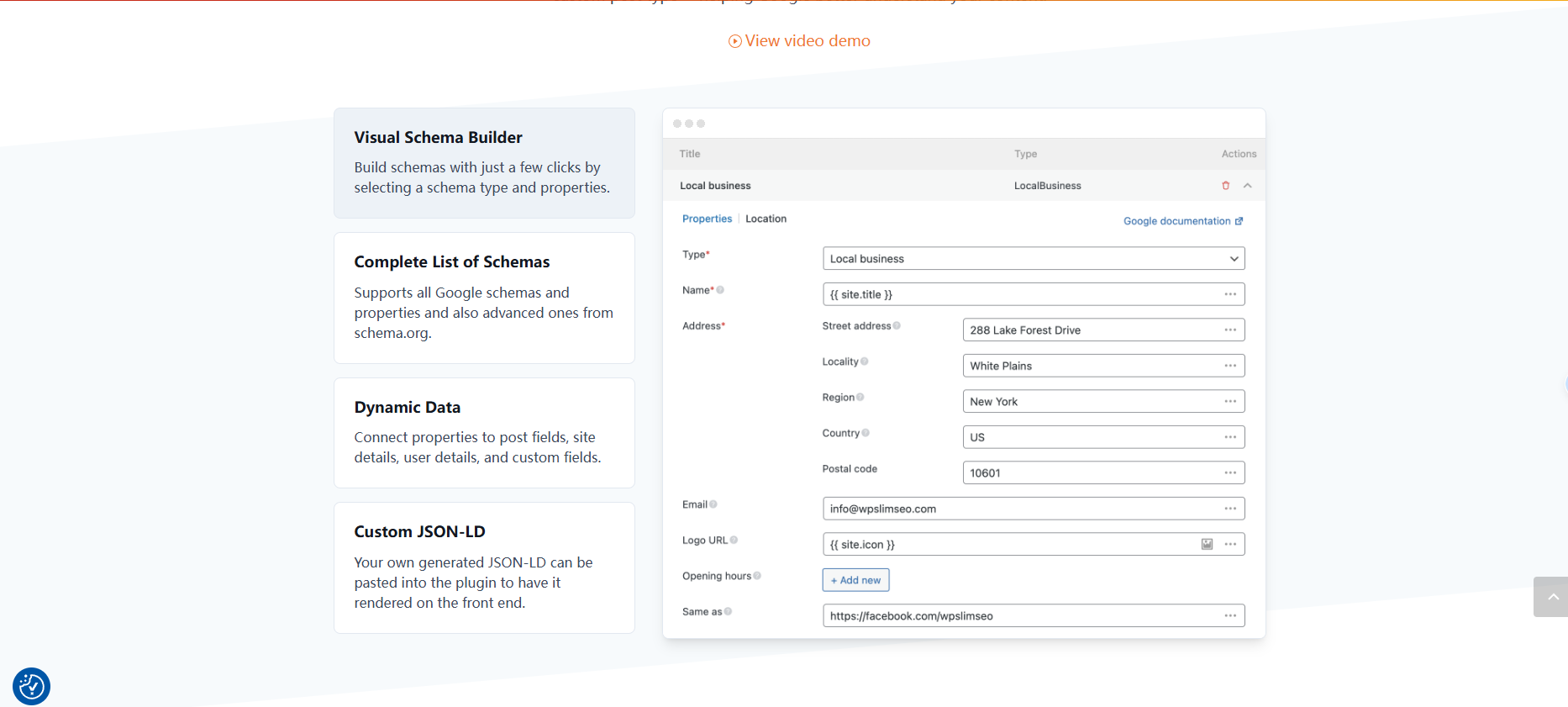
Task: Switch to the Location tab
Action: pyautogui.click(x=766, y=219)
